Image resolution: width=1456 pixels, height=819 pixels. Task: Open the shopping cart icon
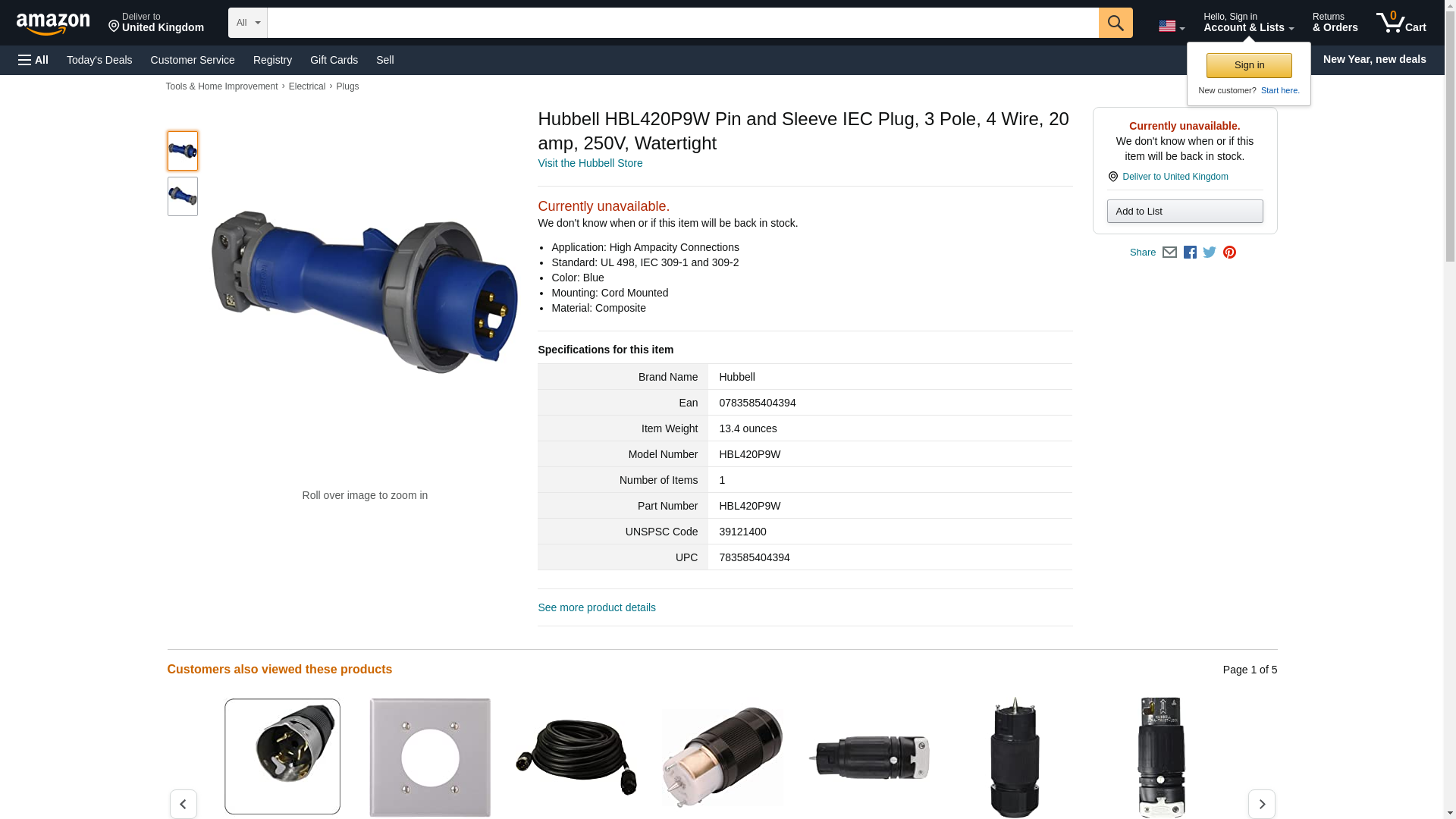pyautogui.click(x=1401, y=23)
